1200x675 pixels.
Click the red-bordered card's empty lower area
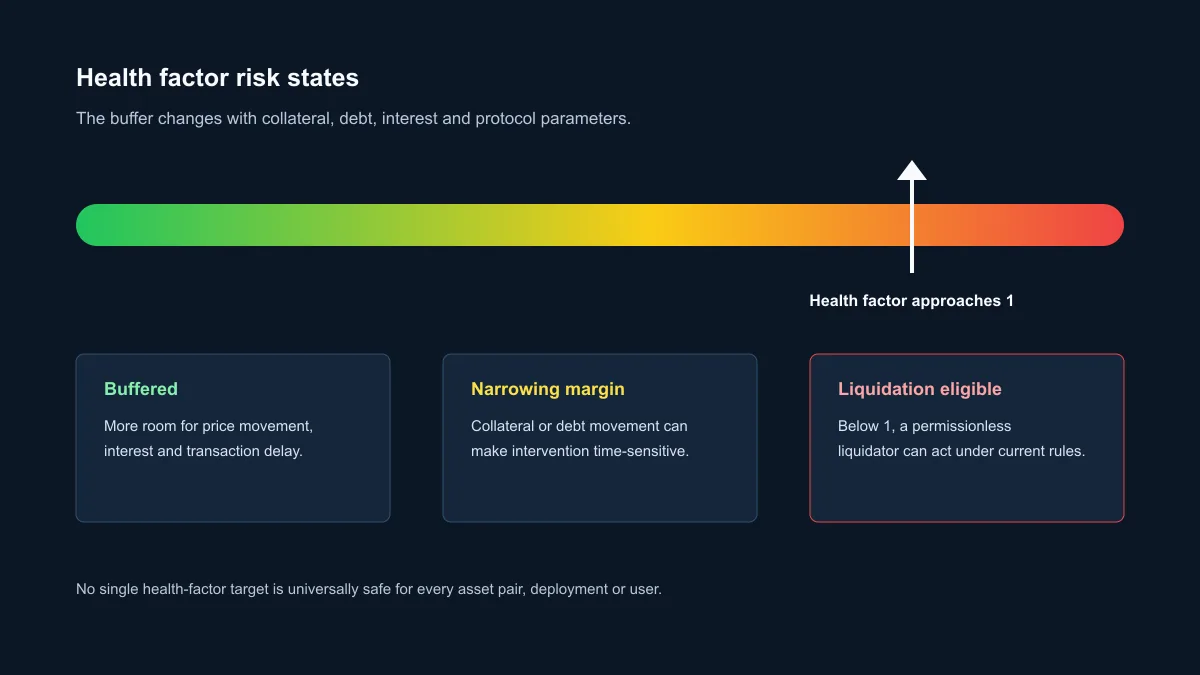(967, 491)
